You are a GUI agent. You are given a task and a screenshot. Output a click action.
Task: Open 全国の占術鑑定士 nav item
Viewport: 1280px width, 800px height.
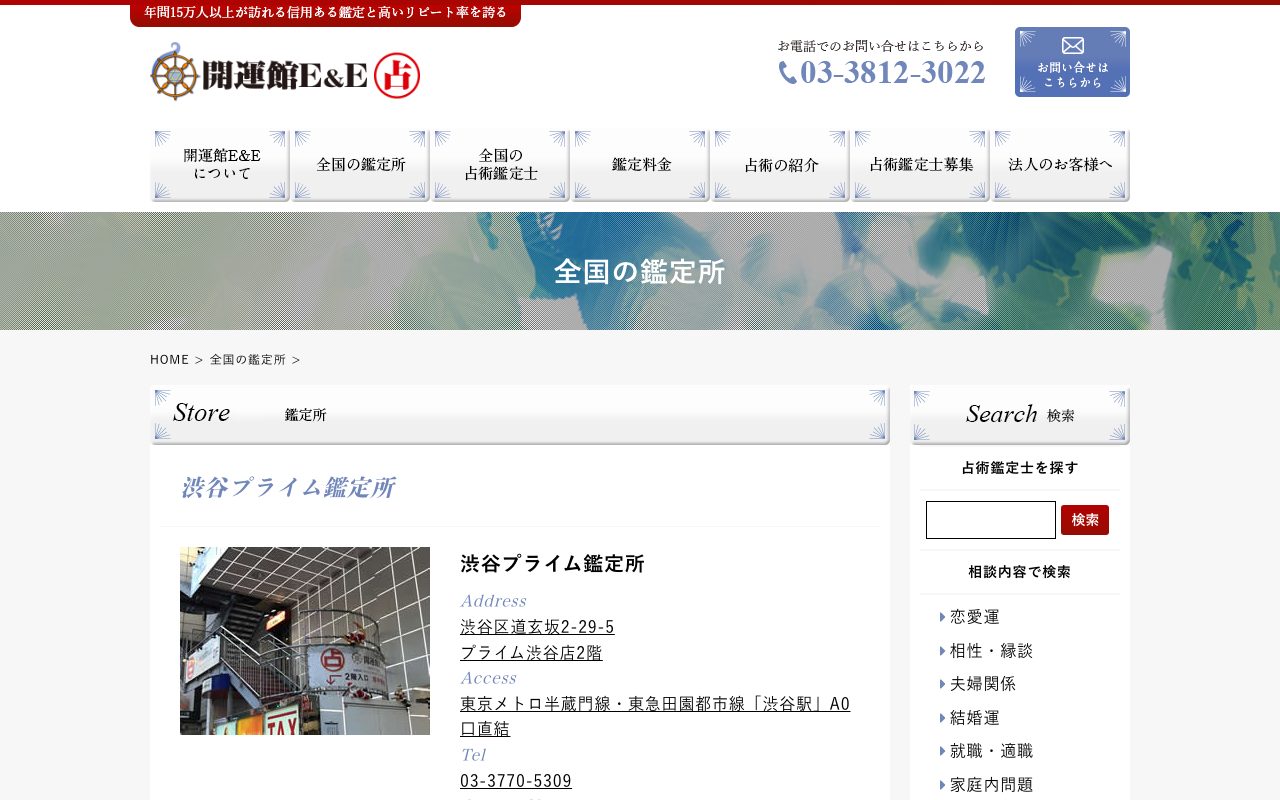point(500,166)
